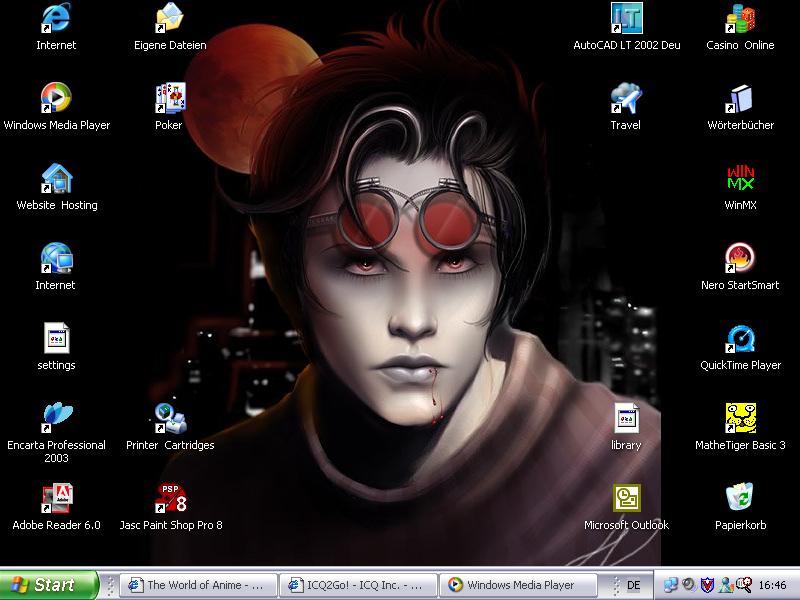Click the MSN Messenger tray icon
This screenshot has width=800, height=600.
(725, 585)
